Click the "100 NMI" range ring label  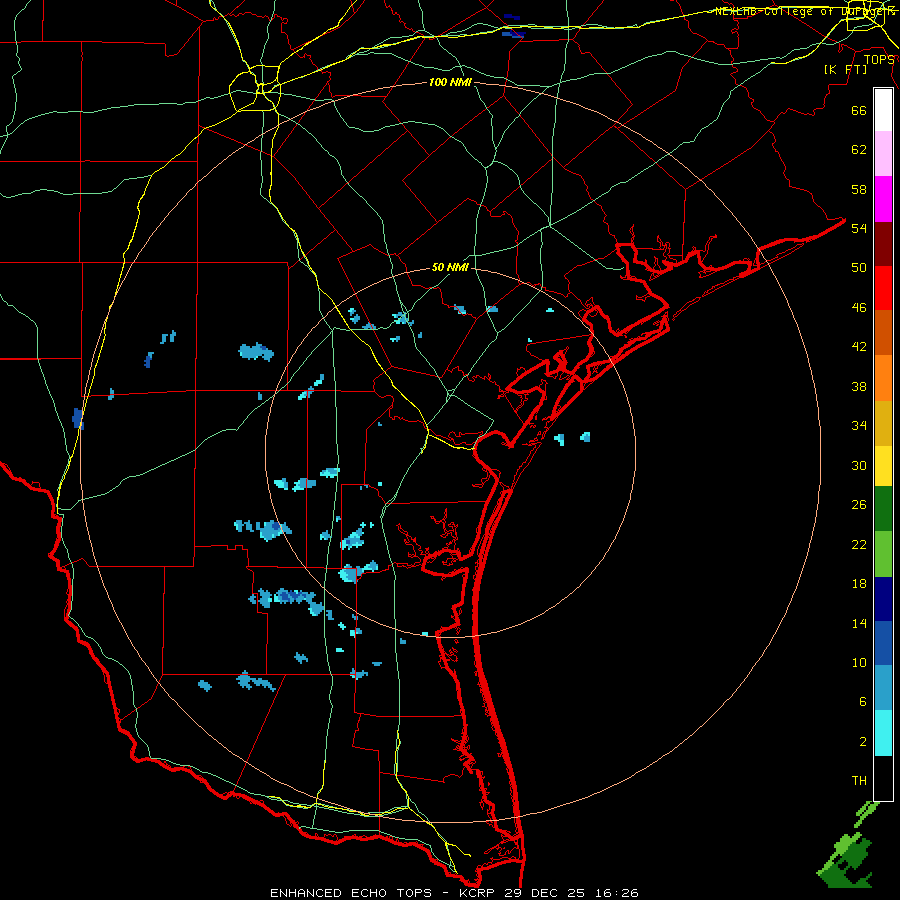pyautogui.click(x=450, y=83)
